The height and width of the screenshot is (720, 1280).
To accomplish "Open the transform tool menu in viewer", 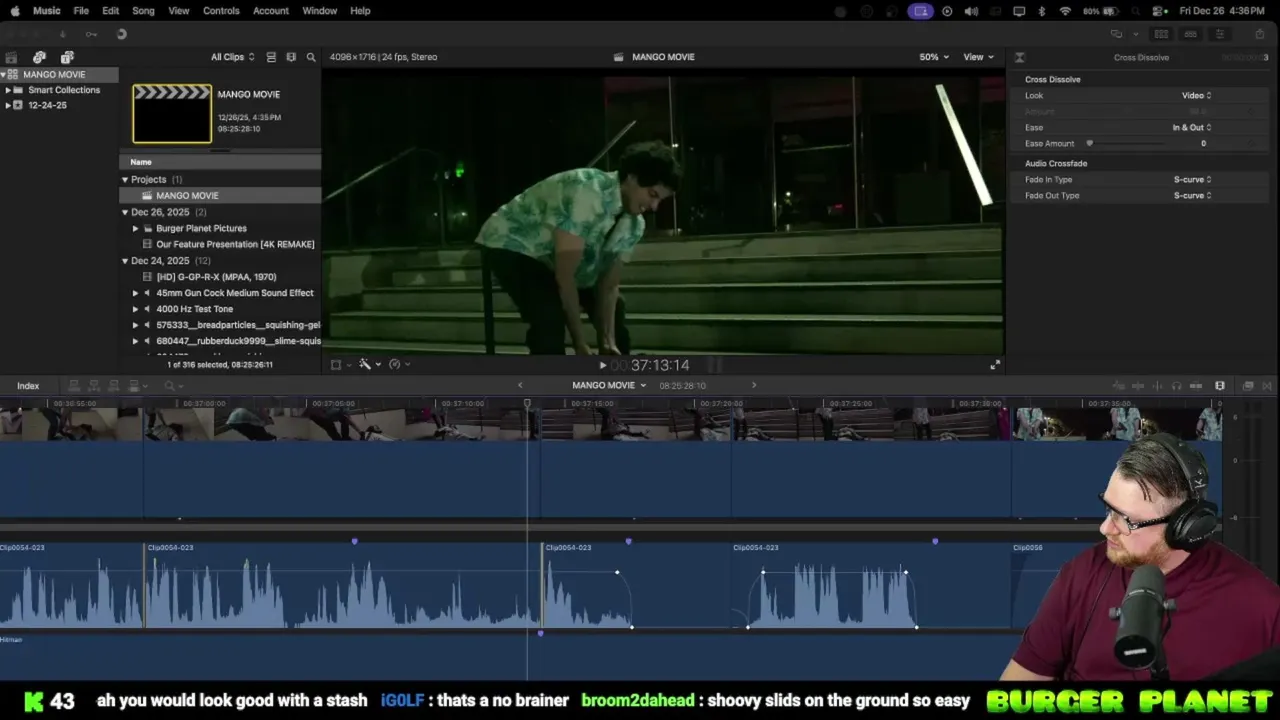I will tap(339, 365).
